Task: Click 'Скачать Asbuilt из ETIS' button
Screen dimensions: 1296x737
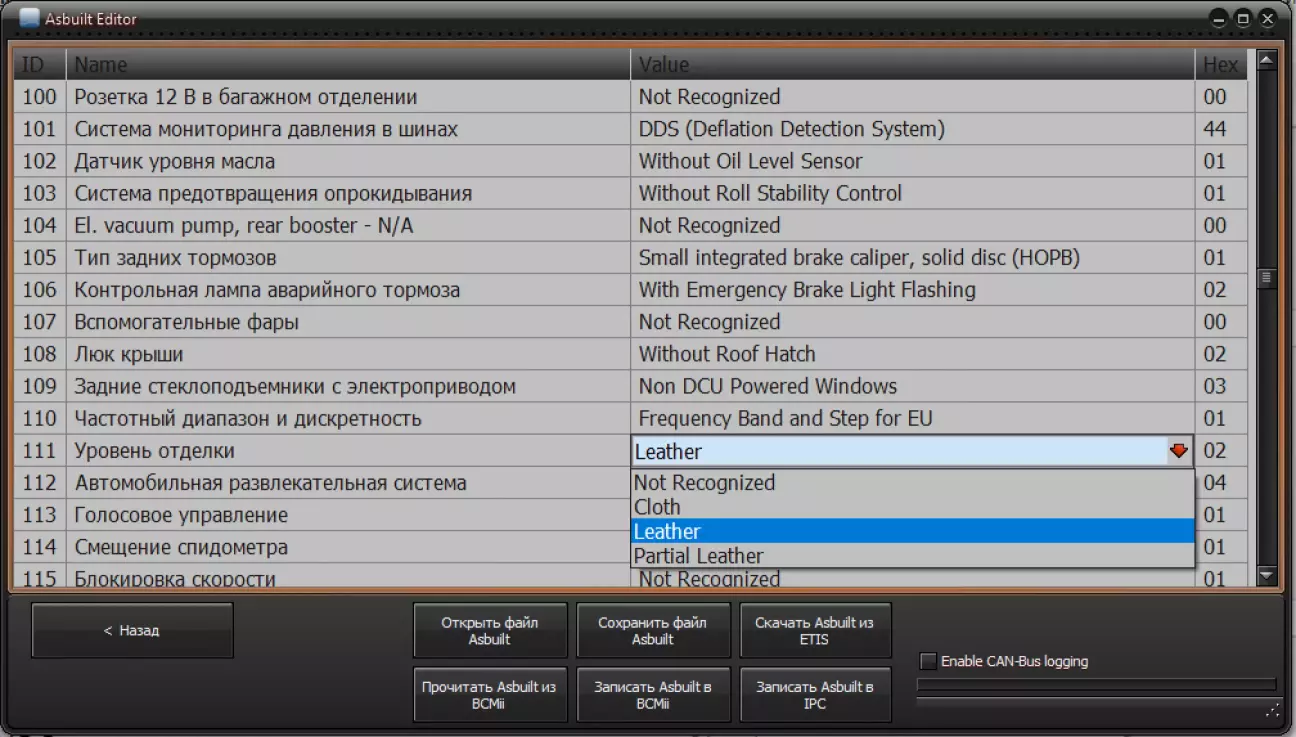Action: click(x=814, y=630)
